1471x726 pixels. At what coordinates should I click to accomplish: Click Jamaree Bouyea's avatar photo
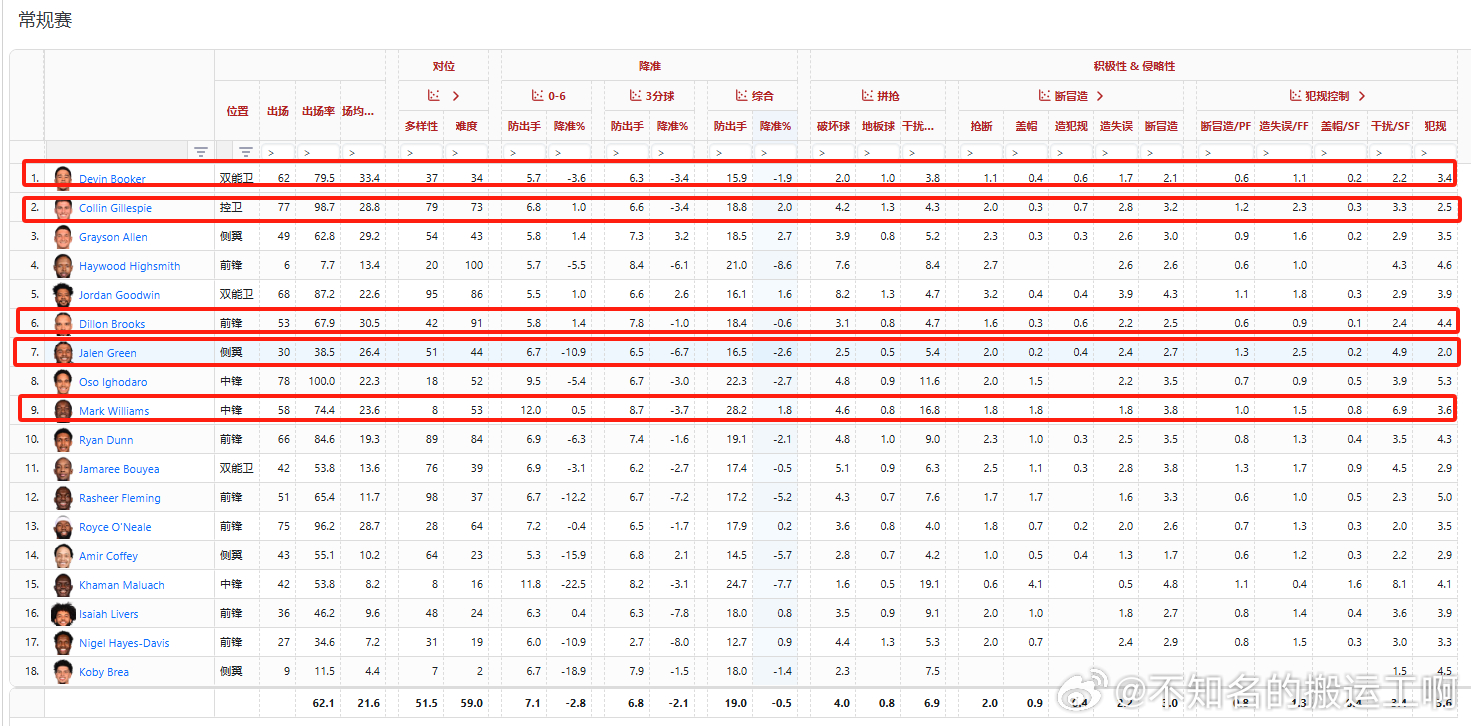click(64, 469)
